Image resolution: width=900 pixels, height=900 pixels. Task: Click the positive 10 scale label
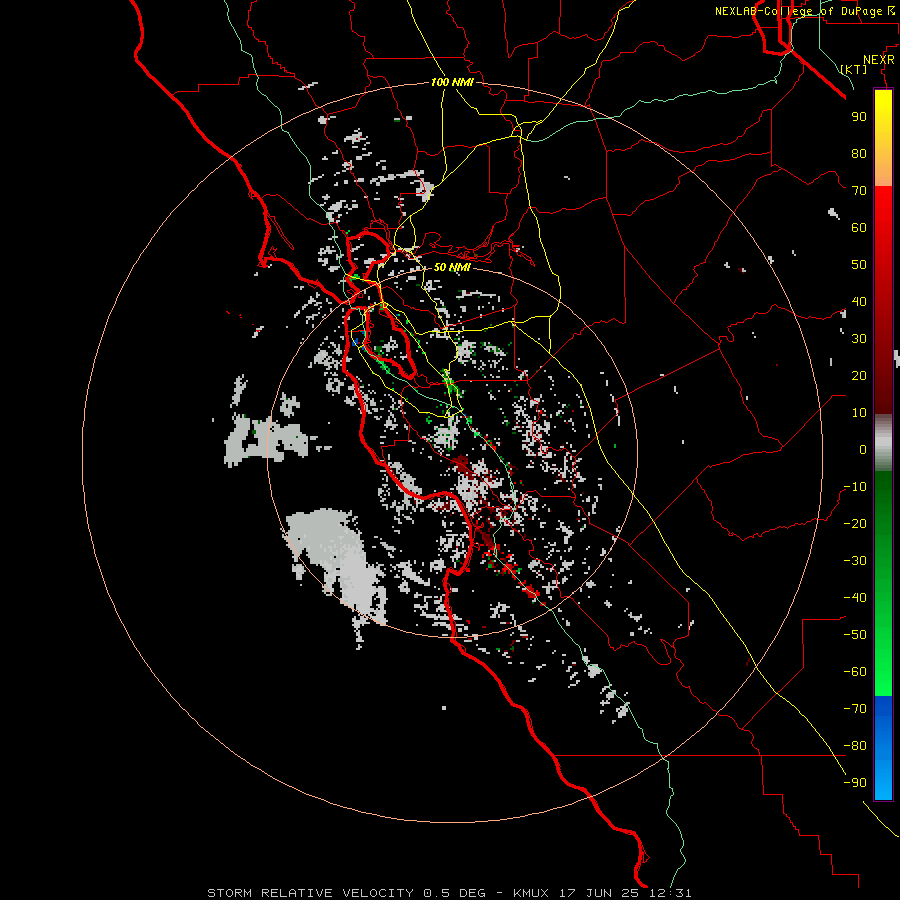859,413
